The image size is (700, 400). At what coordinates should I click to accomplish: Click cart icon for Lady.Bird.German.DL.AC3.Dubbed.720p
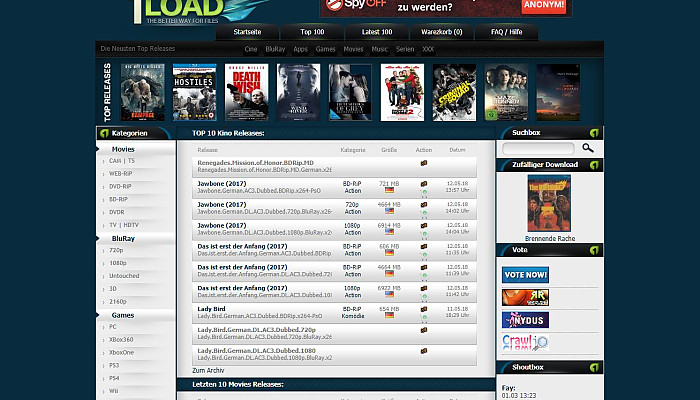(x=424, y=330)
